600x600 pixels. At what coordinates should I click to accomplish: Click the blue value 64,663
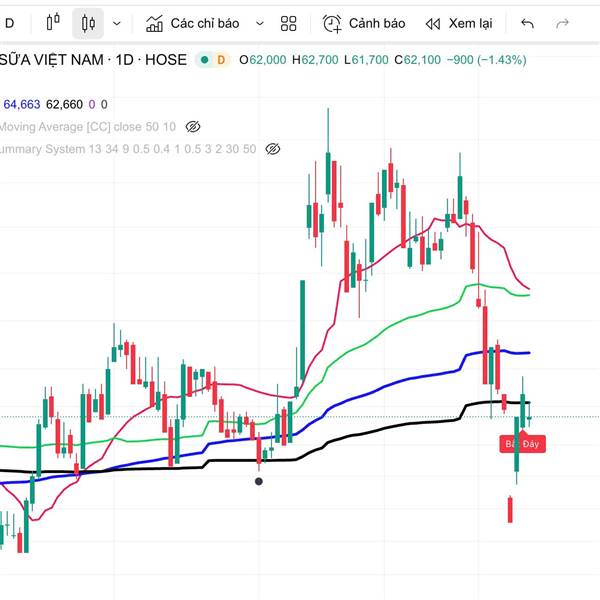click(22, 104)
